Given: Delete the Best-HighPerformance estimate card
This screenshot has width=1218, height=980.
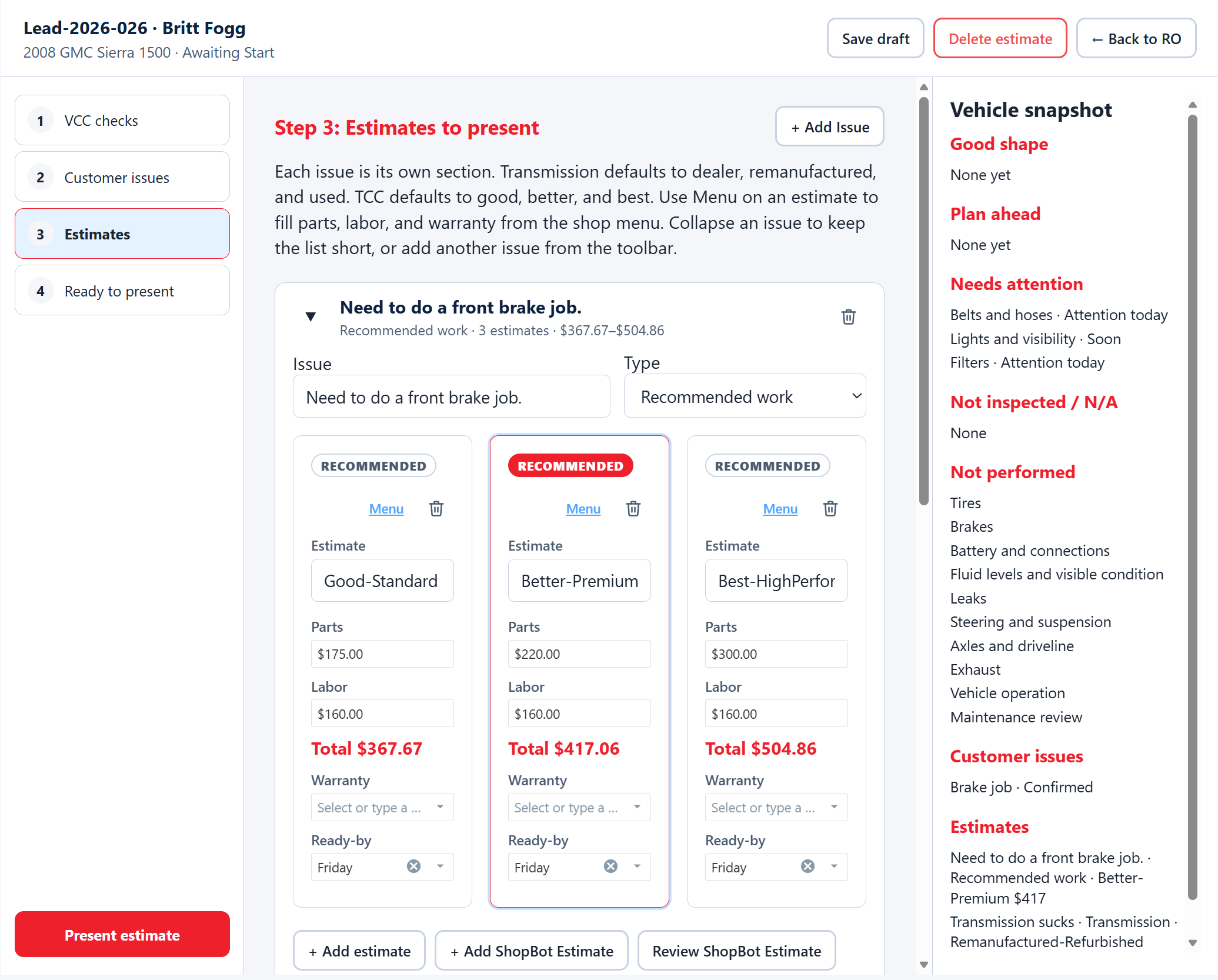Looking at the screenshot, I should click(x=830, y=509).
